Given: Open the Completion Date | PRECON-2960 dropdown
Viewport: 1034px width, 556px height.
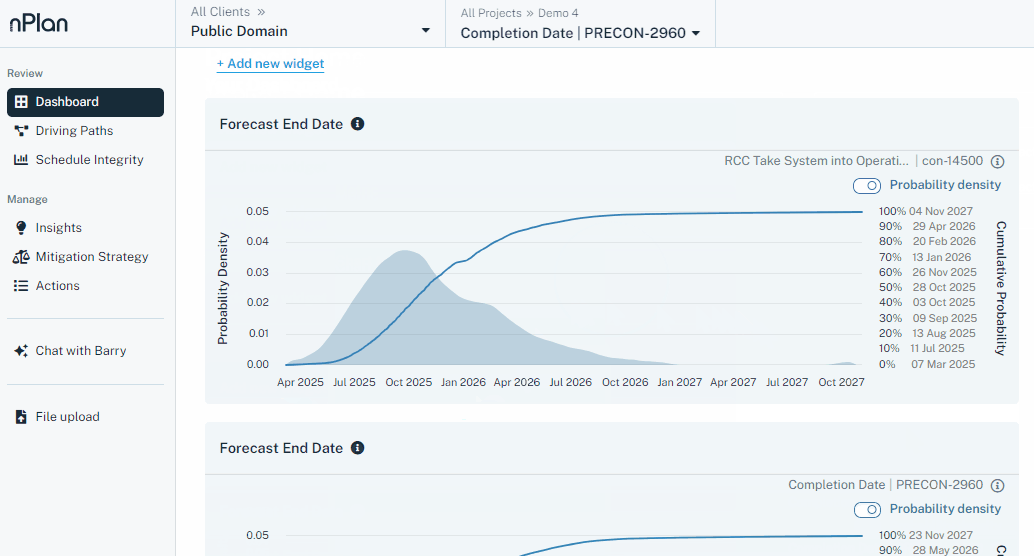Looking at the screenshot, I should tap(580, 33).
